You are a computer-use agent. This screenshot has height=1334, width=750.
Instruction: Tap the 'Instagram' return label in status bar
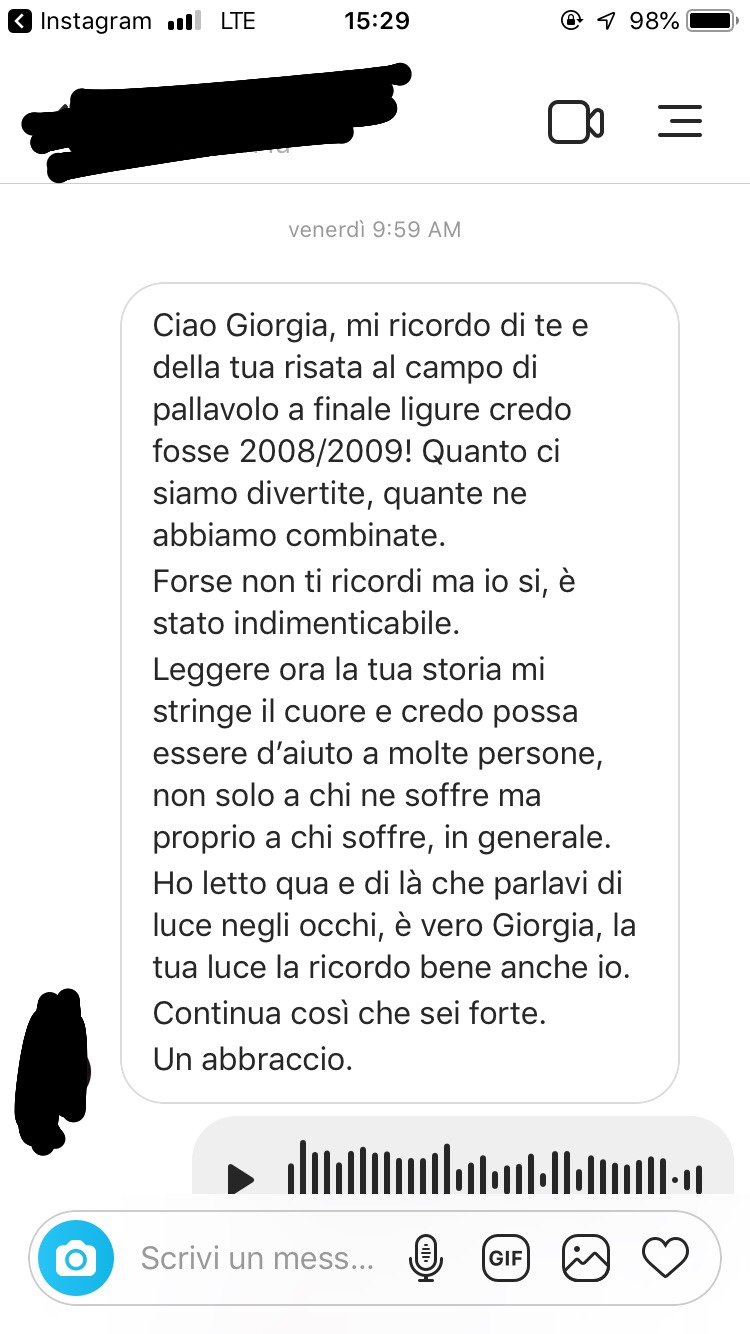pos(96,20)
